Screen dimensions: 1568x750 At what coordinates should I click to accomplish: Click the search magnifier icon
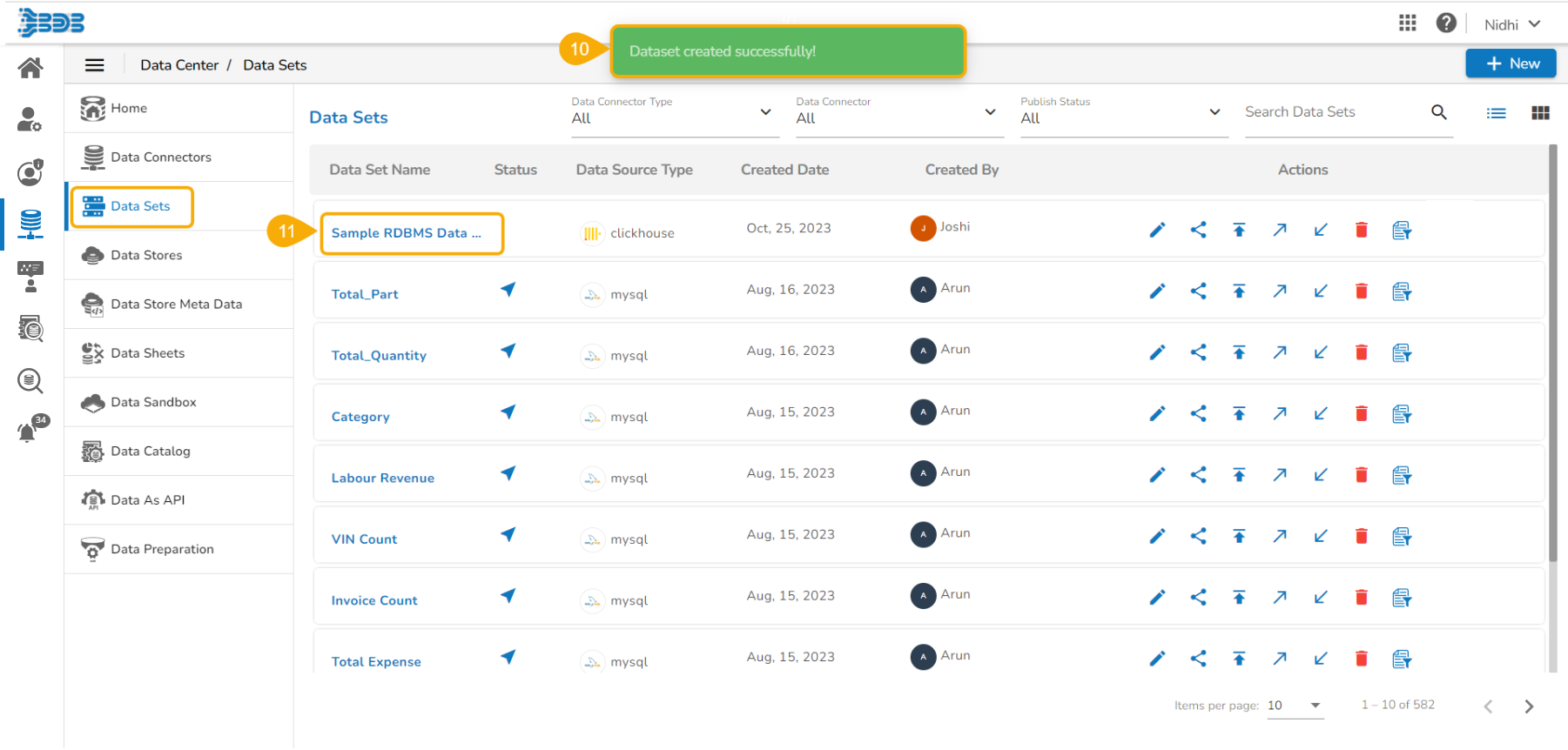(x=1438, y=112)
